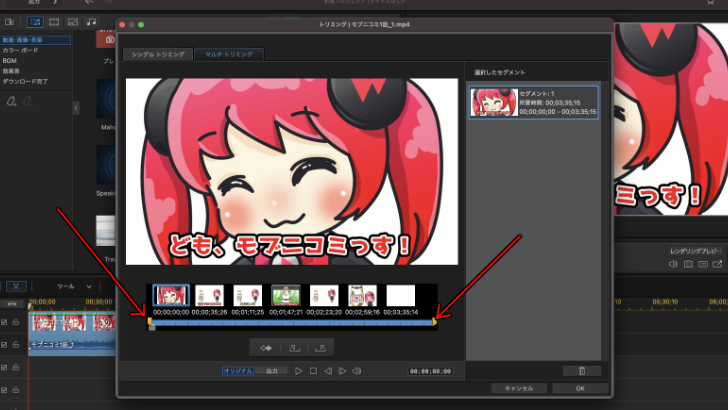This screenshot has height=410, width=728.
Task: Collapse the library sidebar with blue chevron
Action: tap(76, 108)
